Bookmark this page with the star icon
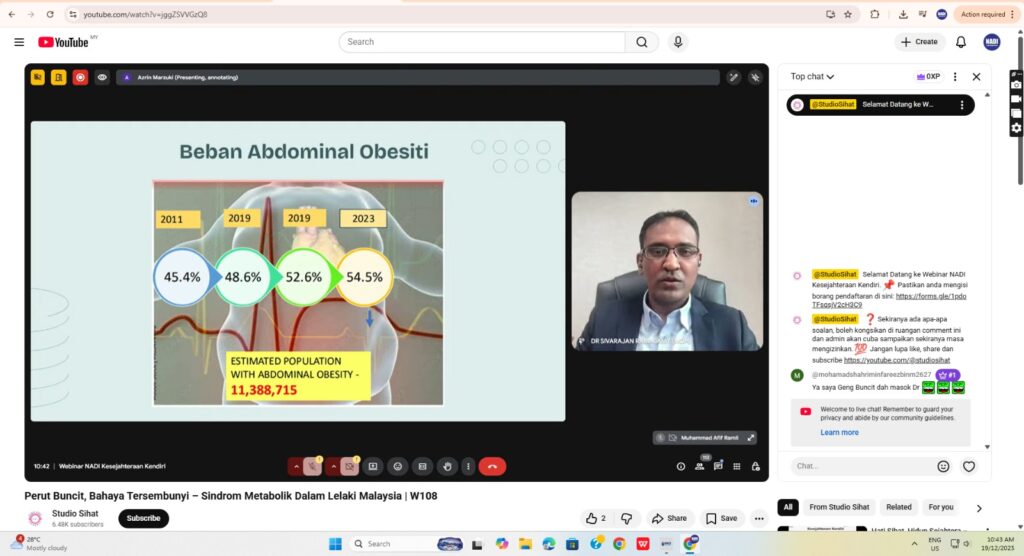Image resolution: width=1024 pixels, height=556 pixels. click(847, 14)
